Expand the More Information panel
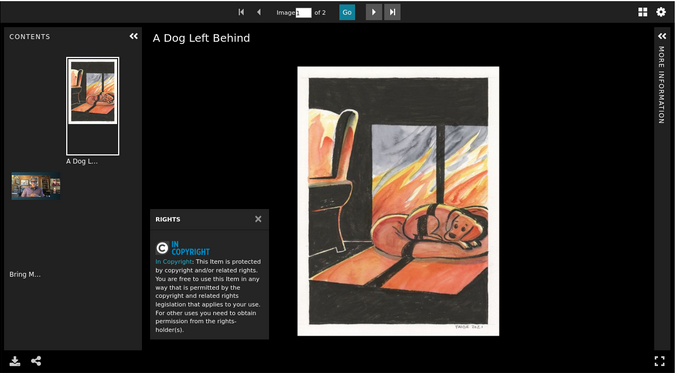Image resolution: width=676 pixels, height=373 pixels. (662, 36)
